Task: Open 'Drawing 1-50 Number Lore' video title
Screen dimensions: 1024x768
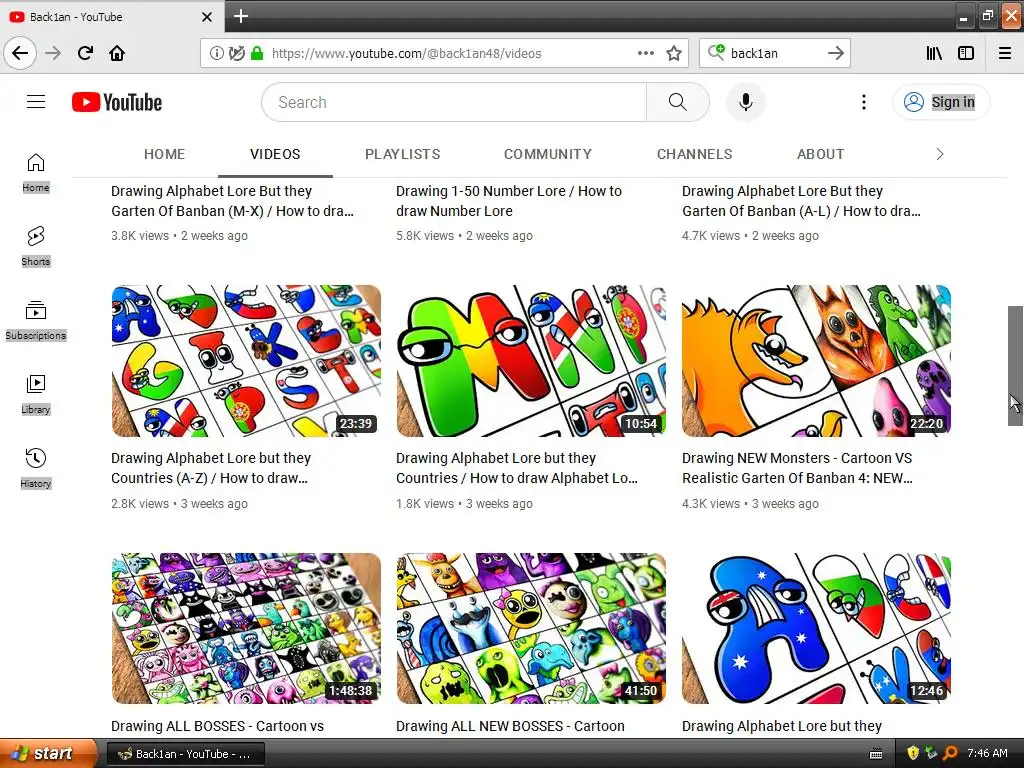Action: (x=509, y=201)
